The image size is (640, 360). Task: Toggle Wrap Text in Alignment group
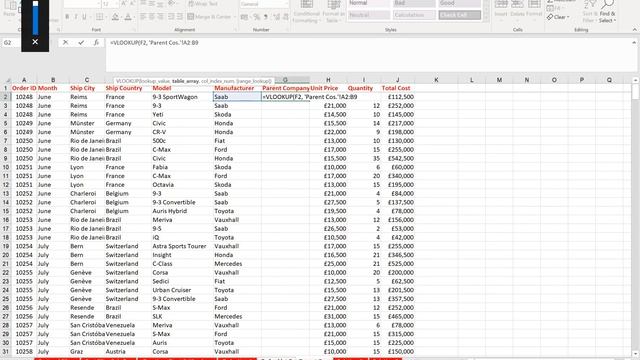(203, 4)
